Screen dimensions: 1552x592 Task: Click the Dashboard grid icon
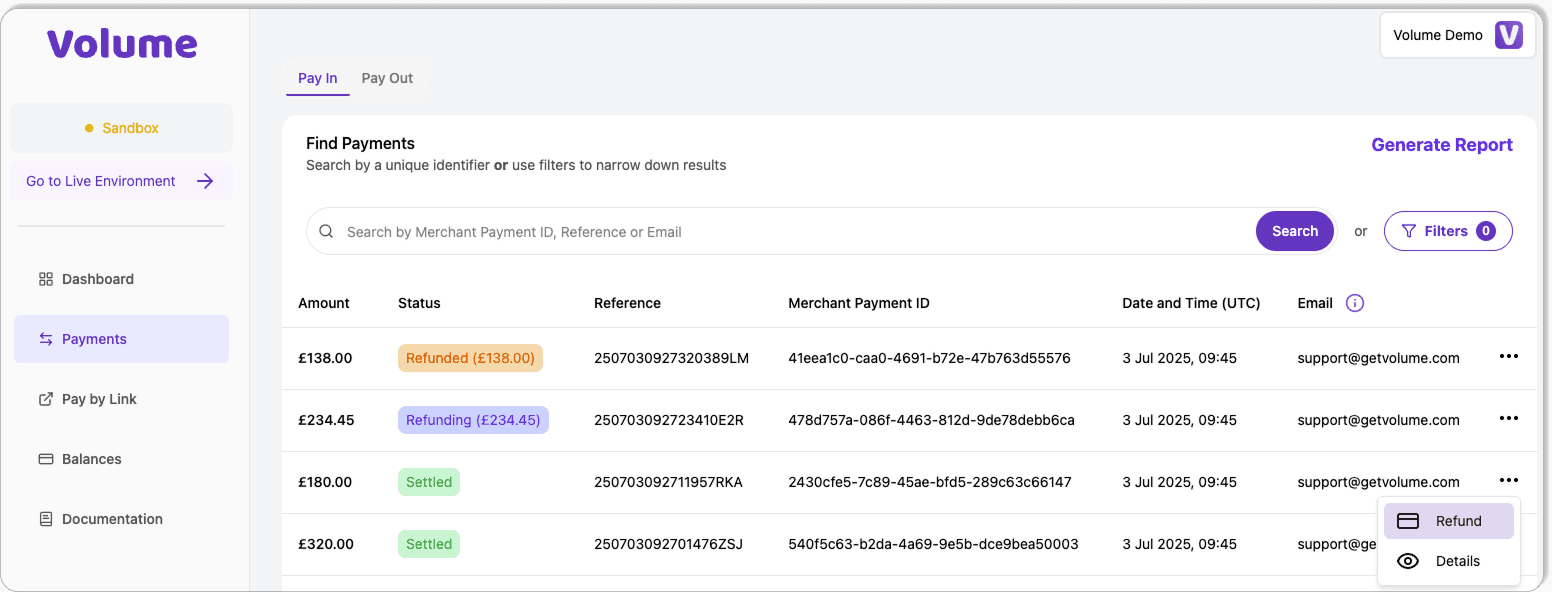[45, 279]
